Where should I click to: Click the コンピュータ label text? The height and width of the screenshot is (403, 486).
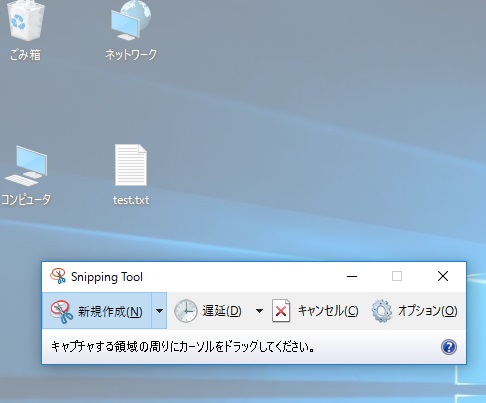(x=26, y=200)
